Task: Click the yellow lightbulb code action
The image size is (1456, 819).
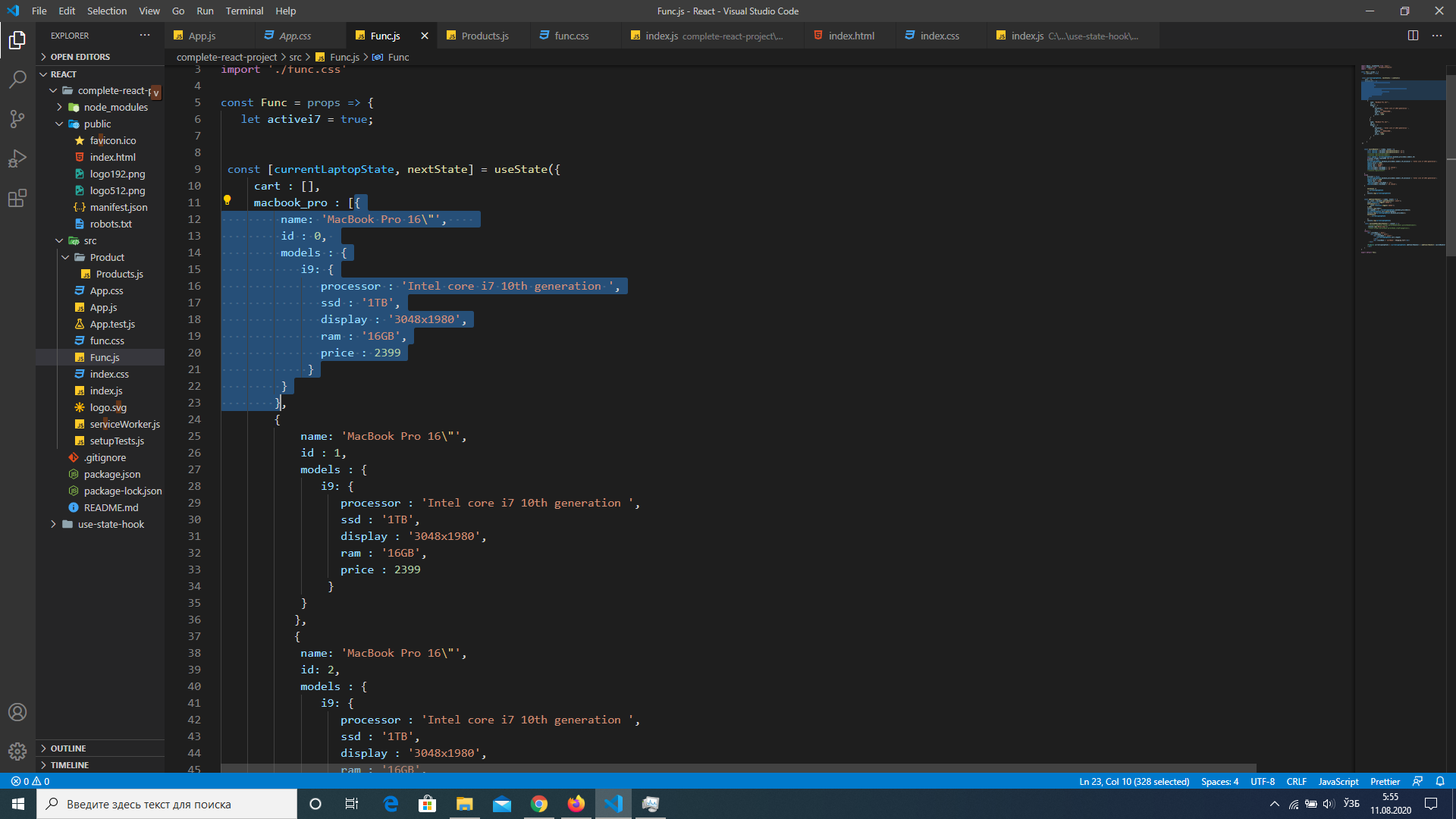Action: [227, 201]
